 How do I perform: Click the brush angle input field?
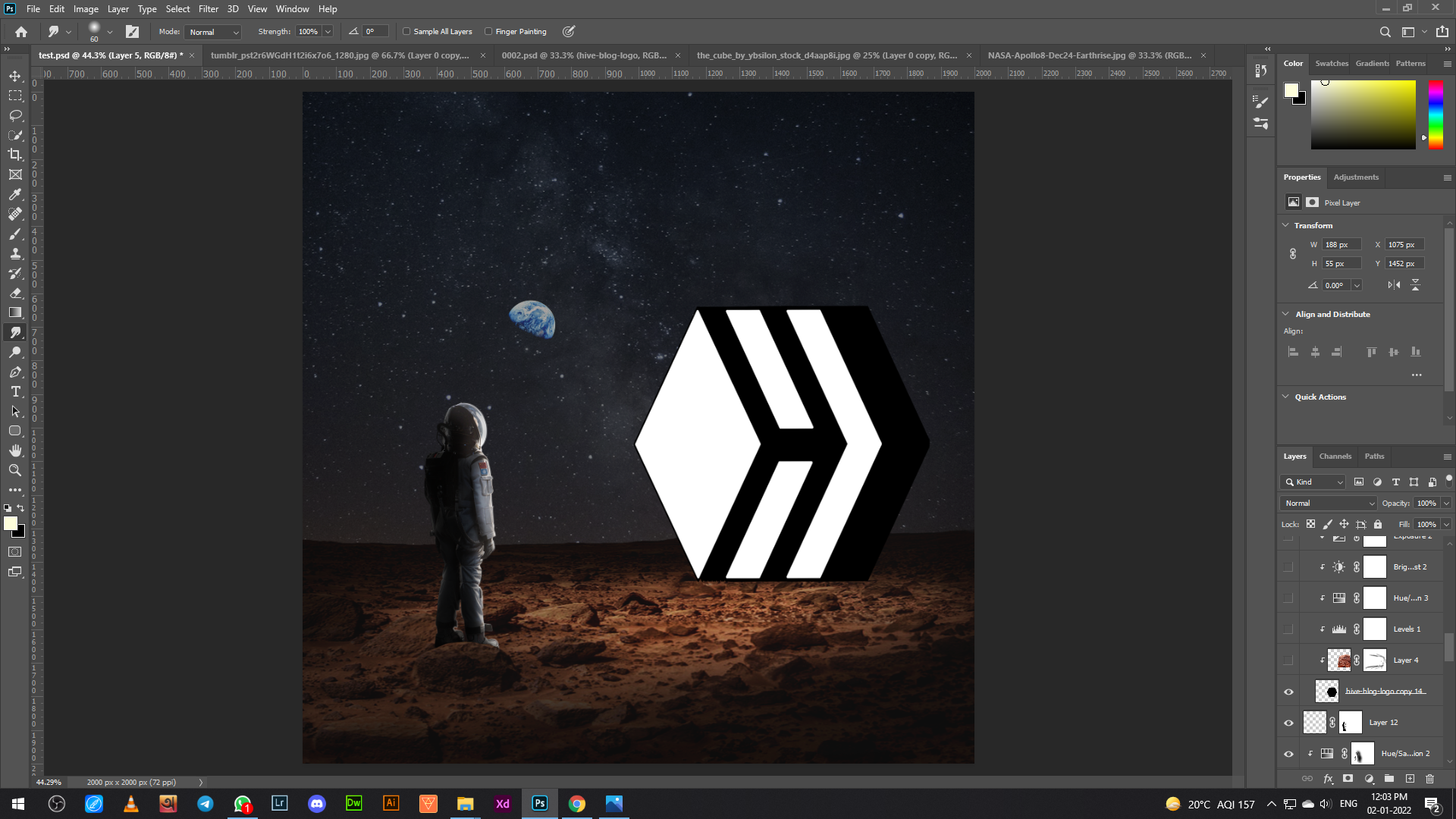(375, 32)
